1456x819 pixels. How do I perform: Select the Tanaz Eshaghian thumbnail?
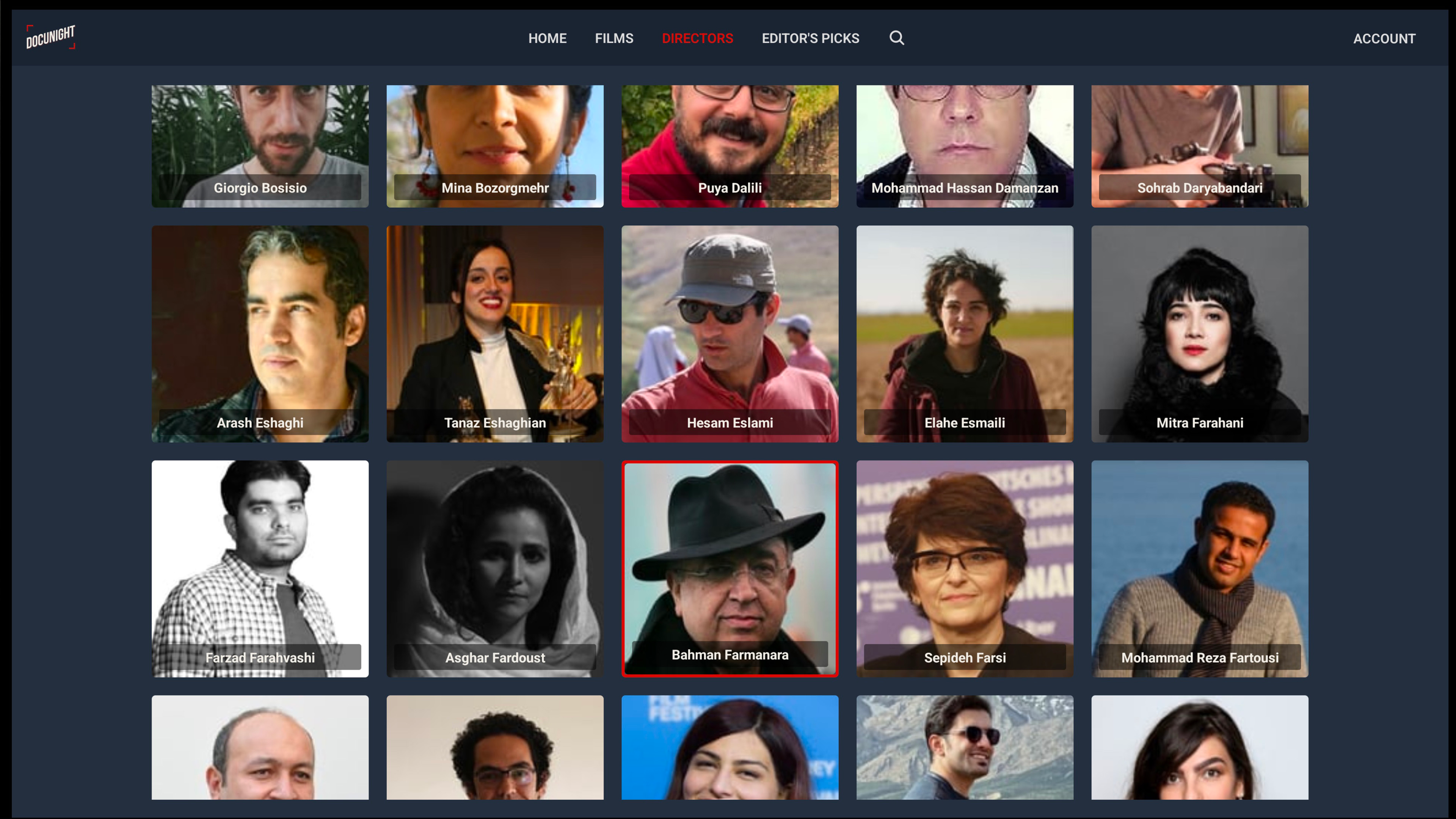coord(495,334)
